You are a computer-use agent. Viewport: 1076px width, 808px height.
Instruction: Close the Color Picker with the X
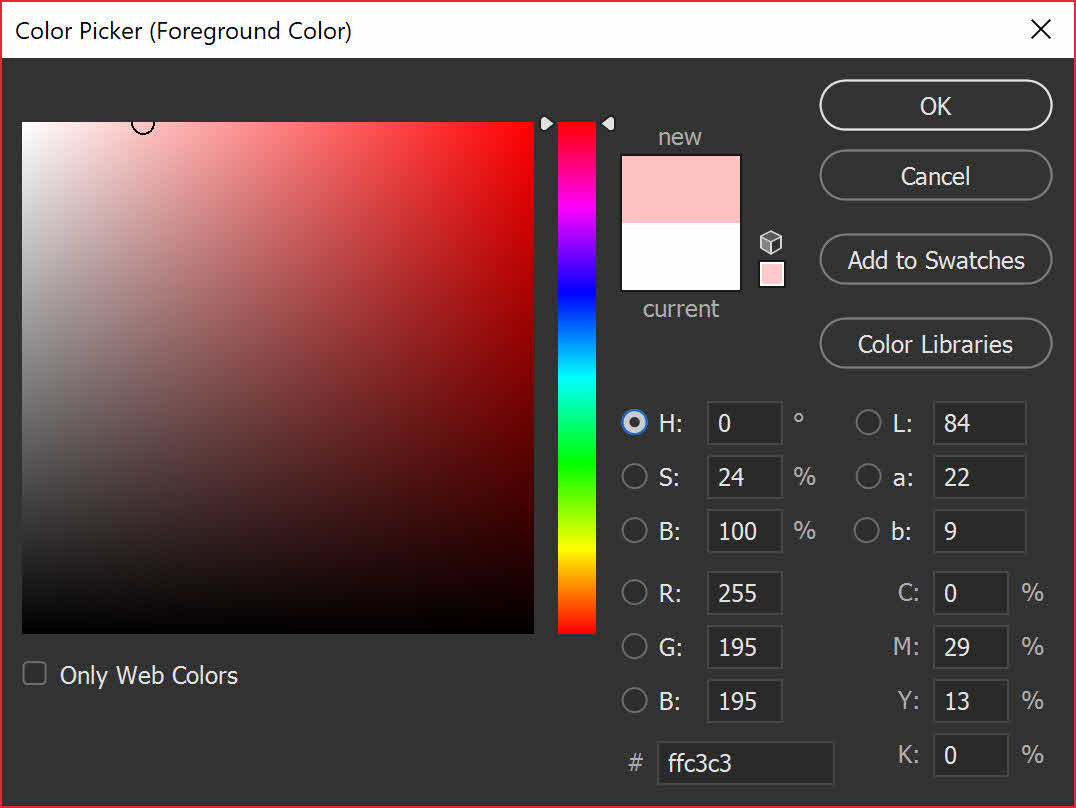click(x=1040, y=29)
